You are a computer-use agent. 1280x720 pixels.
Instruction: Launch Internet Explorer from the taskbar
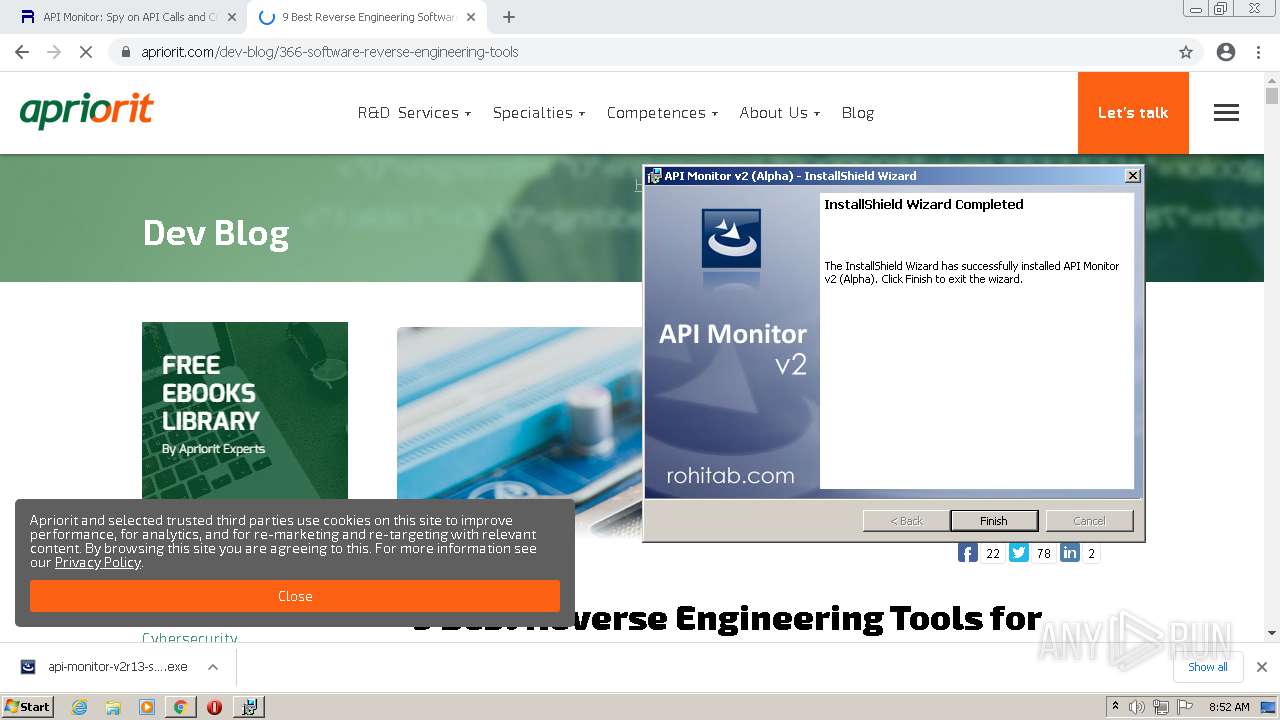tap(79, 707)
